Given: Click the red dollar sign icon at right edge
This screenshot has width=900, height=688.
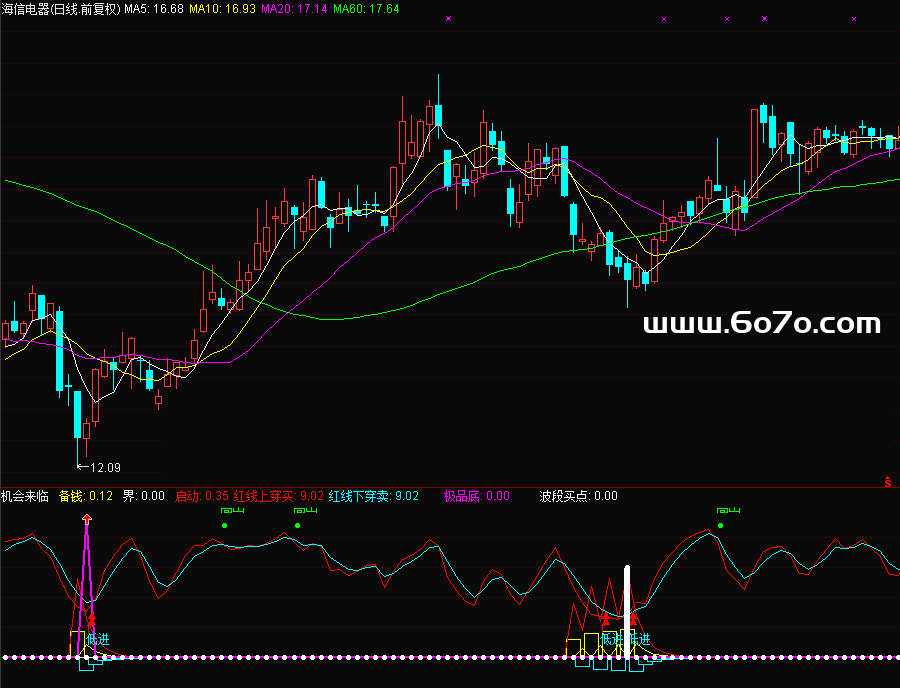Looking at the screenshot, I should [x=888, y=482].
